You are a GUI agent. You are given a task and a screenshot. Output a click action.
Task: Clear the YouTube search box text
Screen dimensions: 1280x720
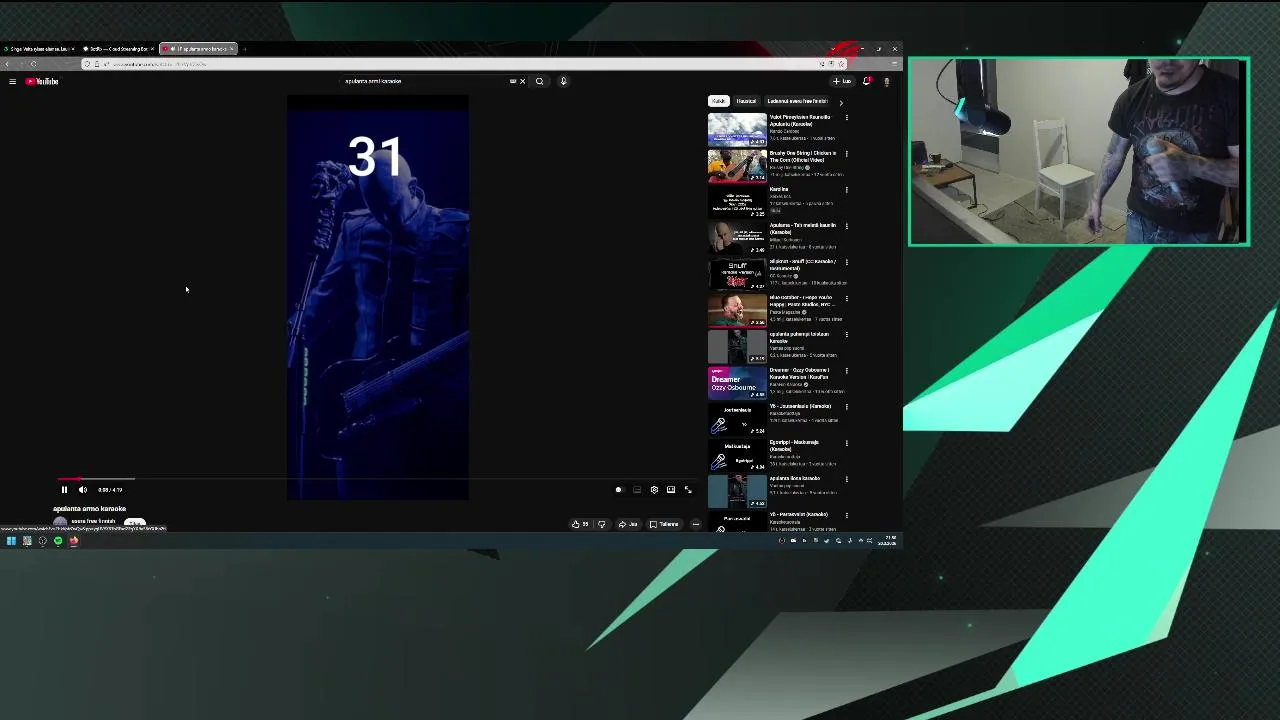(x=522, y=81)
